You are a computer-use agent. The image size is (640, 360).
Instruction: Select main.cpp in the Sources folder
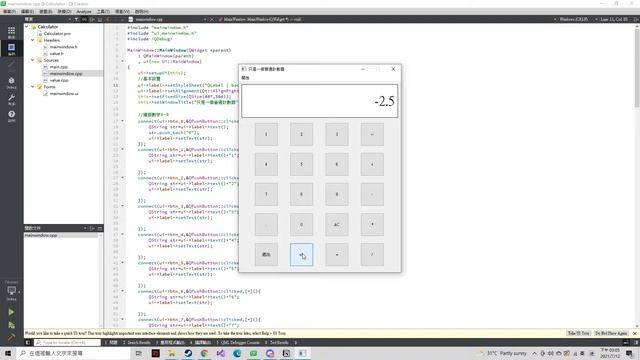[58, 67]
